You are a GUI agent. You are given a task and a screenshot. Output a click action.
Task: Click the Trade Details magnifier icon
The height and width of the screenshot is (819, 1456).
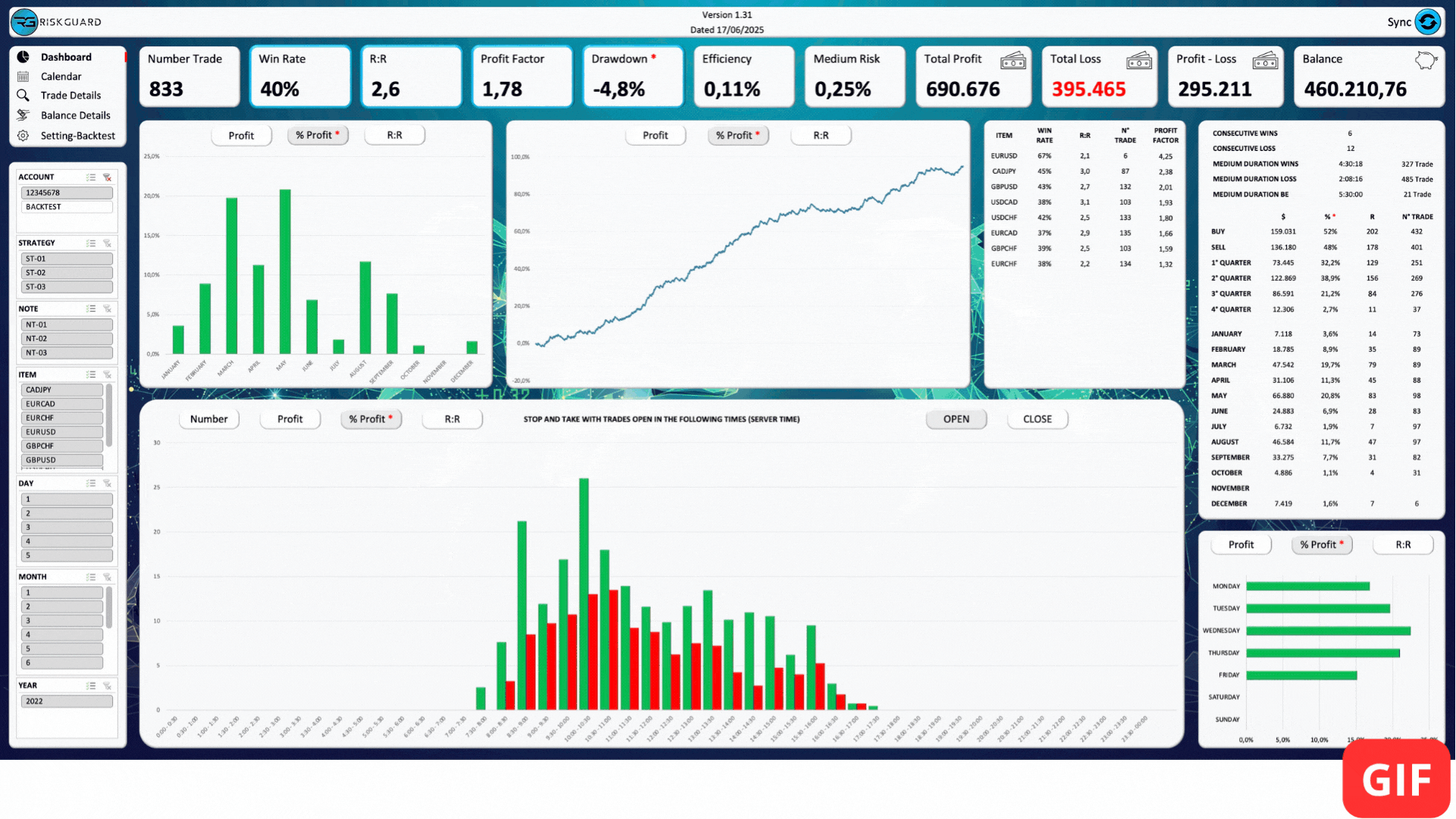[x=24, y=96]
